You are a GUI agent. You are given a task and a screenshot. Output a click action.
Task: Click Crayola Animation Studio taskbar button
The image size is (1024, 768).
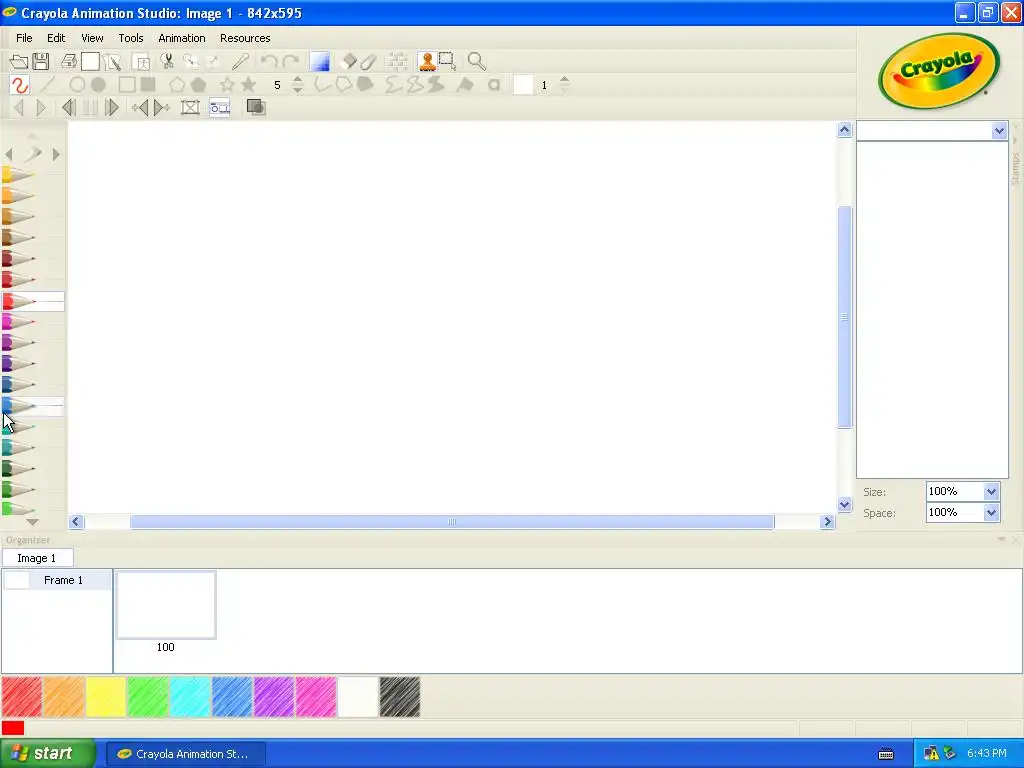185,754
